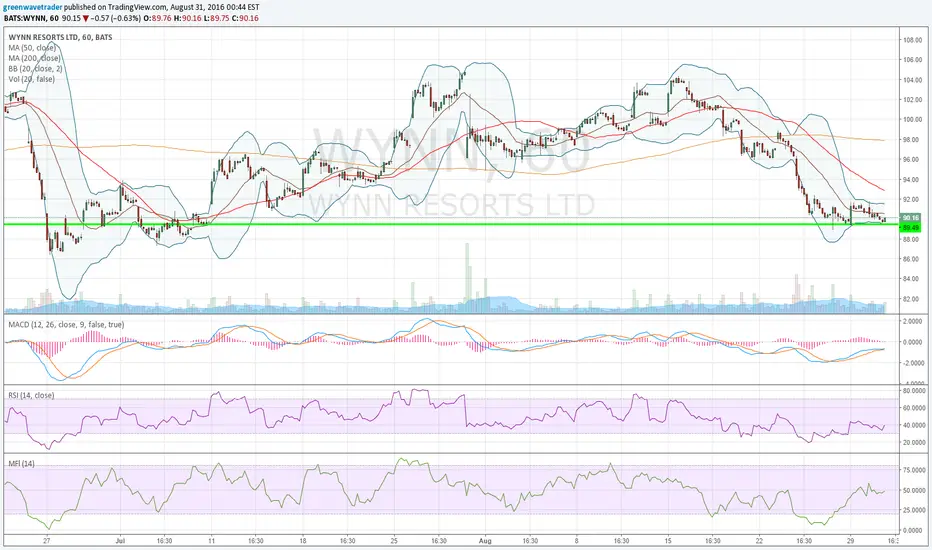This screenshot has width=932, height=550.
Task: Click the Jul label on time axis
Action: [121, 541]
